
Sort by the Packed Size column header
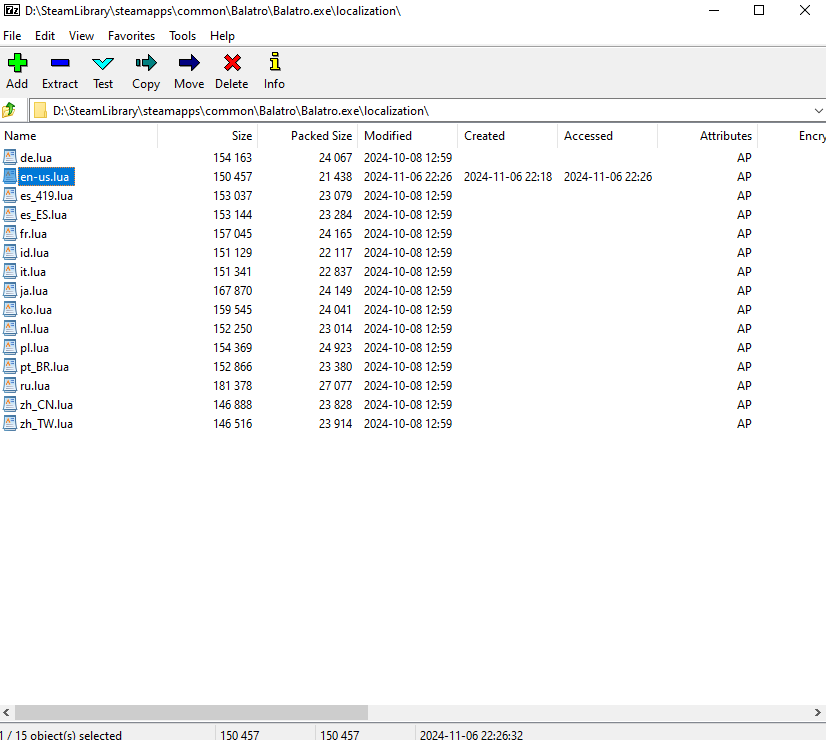click(x=307, y=136)
